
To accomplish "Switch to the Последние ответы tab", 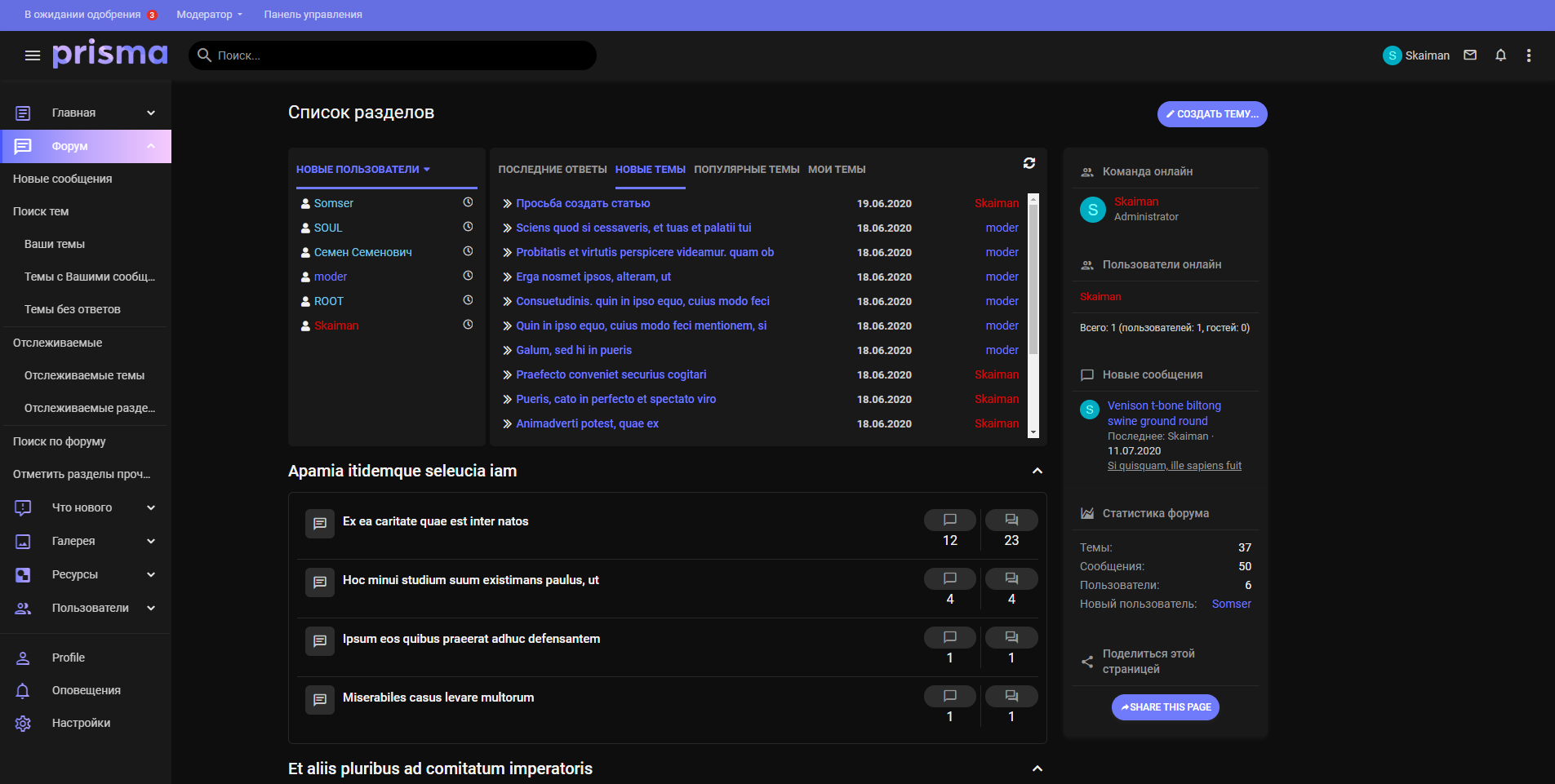I will pos(552,170).
